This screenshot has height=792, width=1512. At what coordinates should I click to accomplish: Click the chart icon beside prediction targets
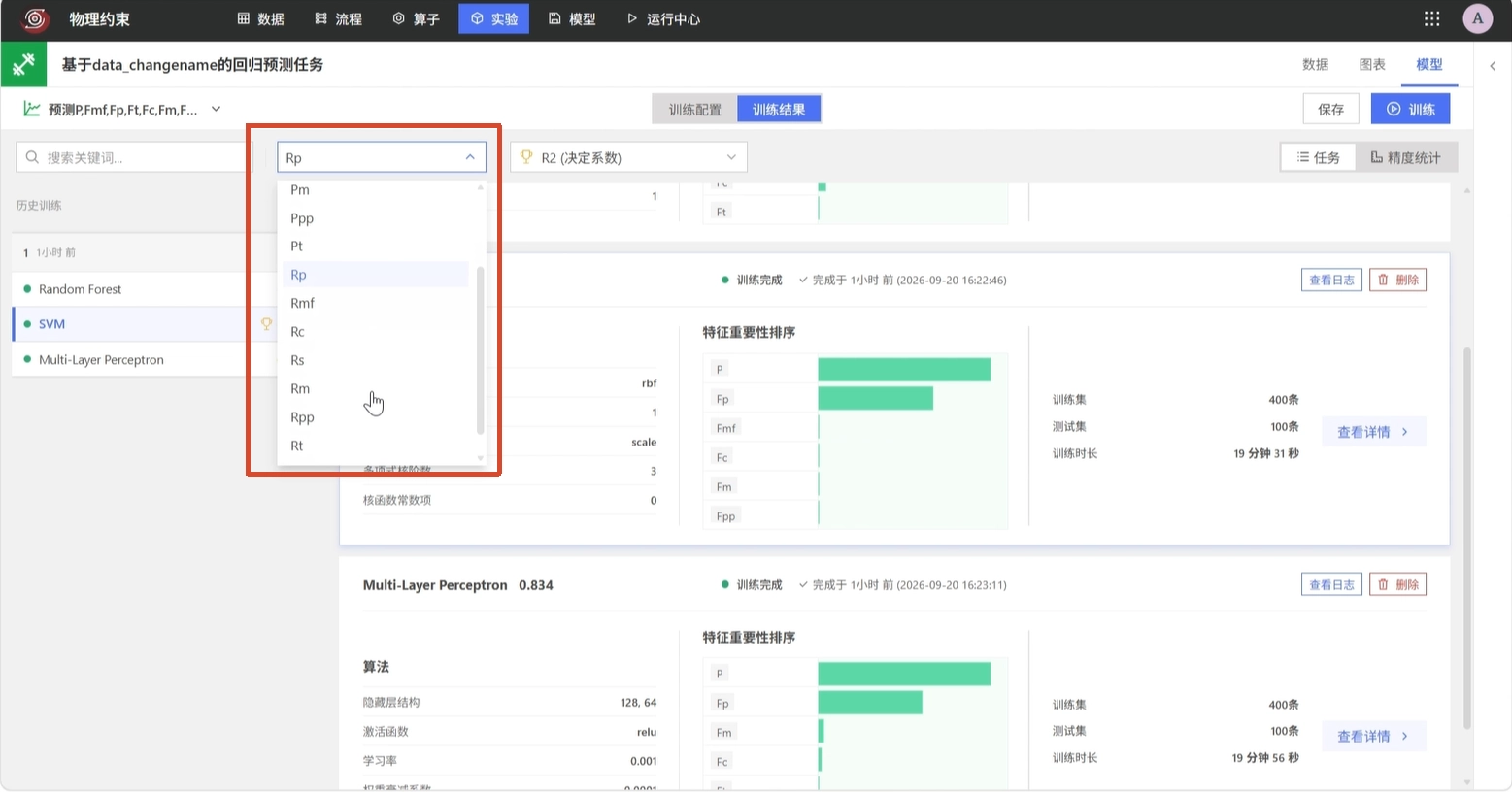[x=32, y=109]
